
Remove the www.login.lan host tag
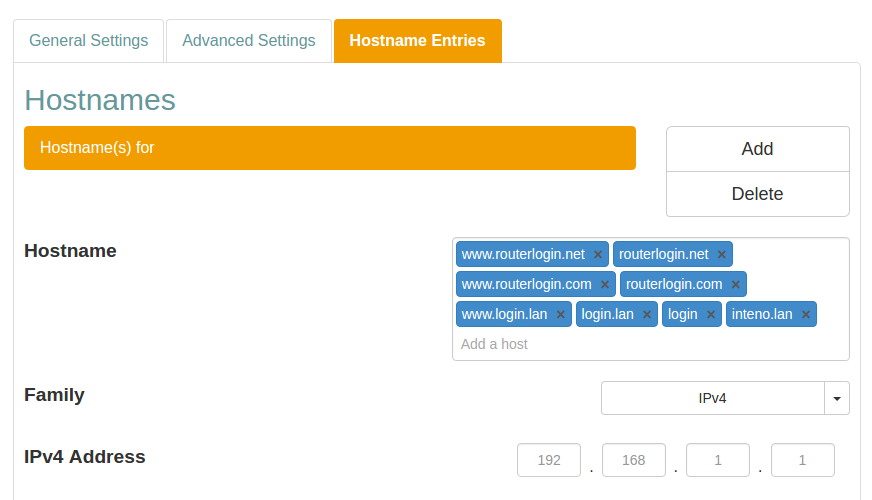point(561,315)
